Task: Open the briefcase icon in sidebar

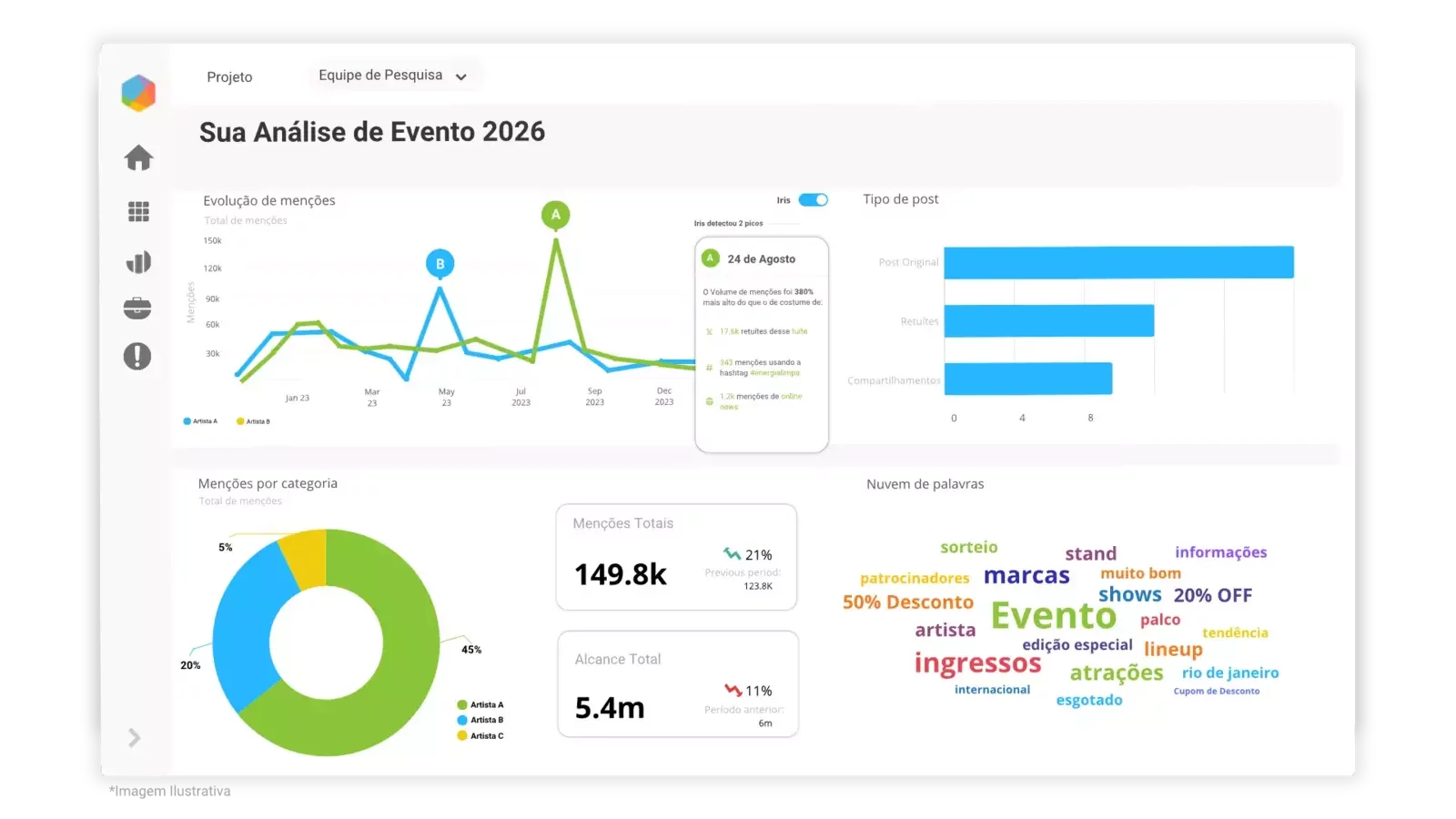Action: click(x=137, y=308)
